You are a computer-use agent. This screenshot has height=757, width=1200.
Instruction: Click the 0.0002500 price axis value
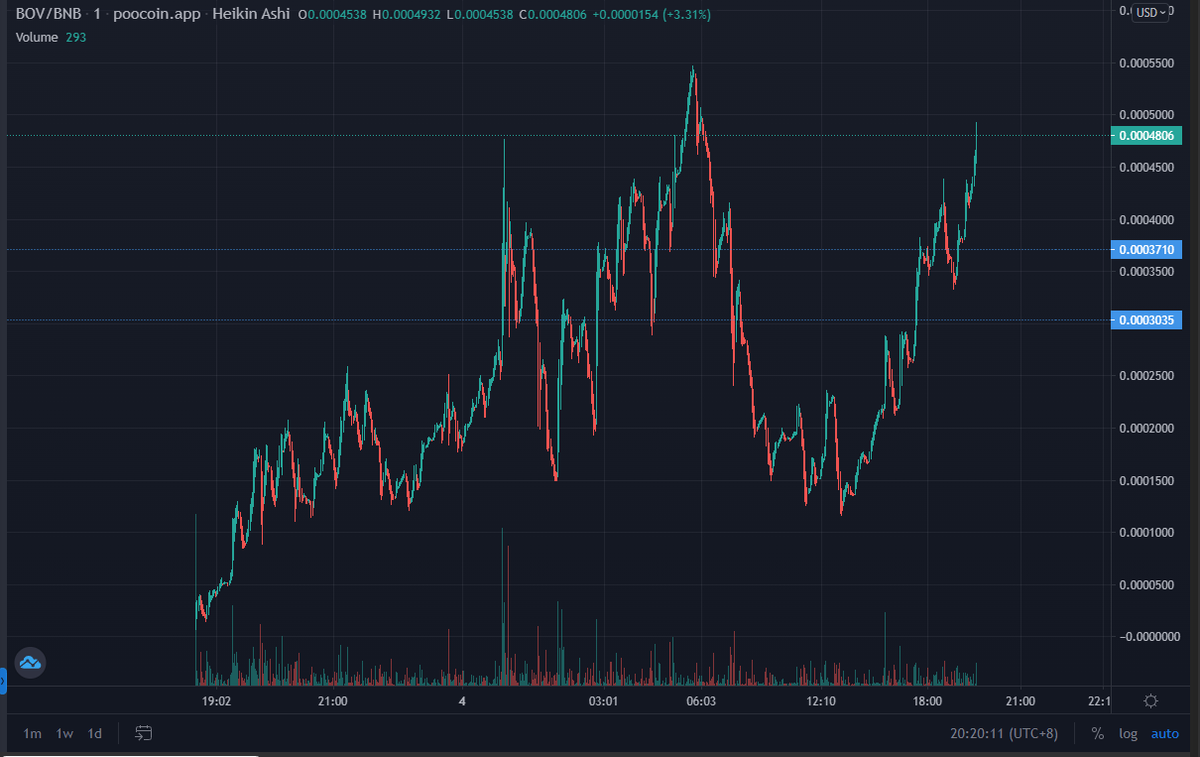tap(1147, 375)
